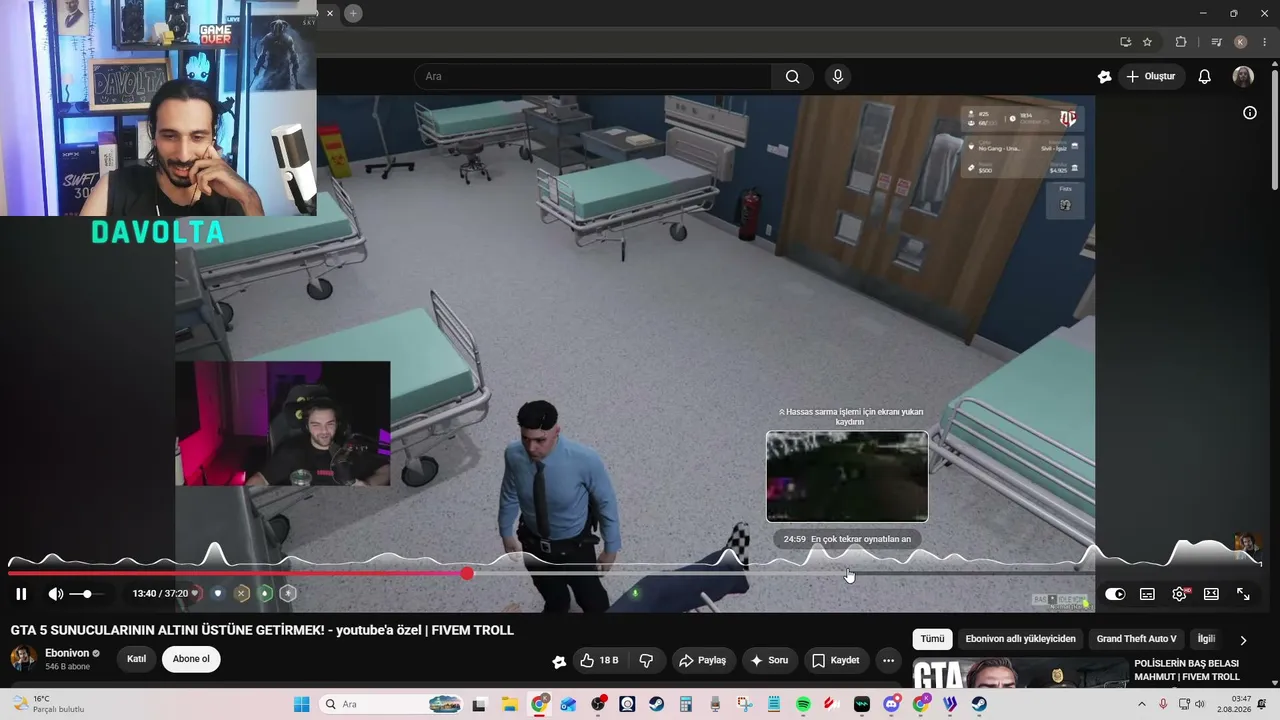Open the Chrome three-dot menu
1280x720 pixels.
[1265, 42]
